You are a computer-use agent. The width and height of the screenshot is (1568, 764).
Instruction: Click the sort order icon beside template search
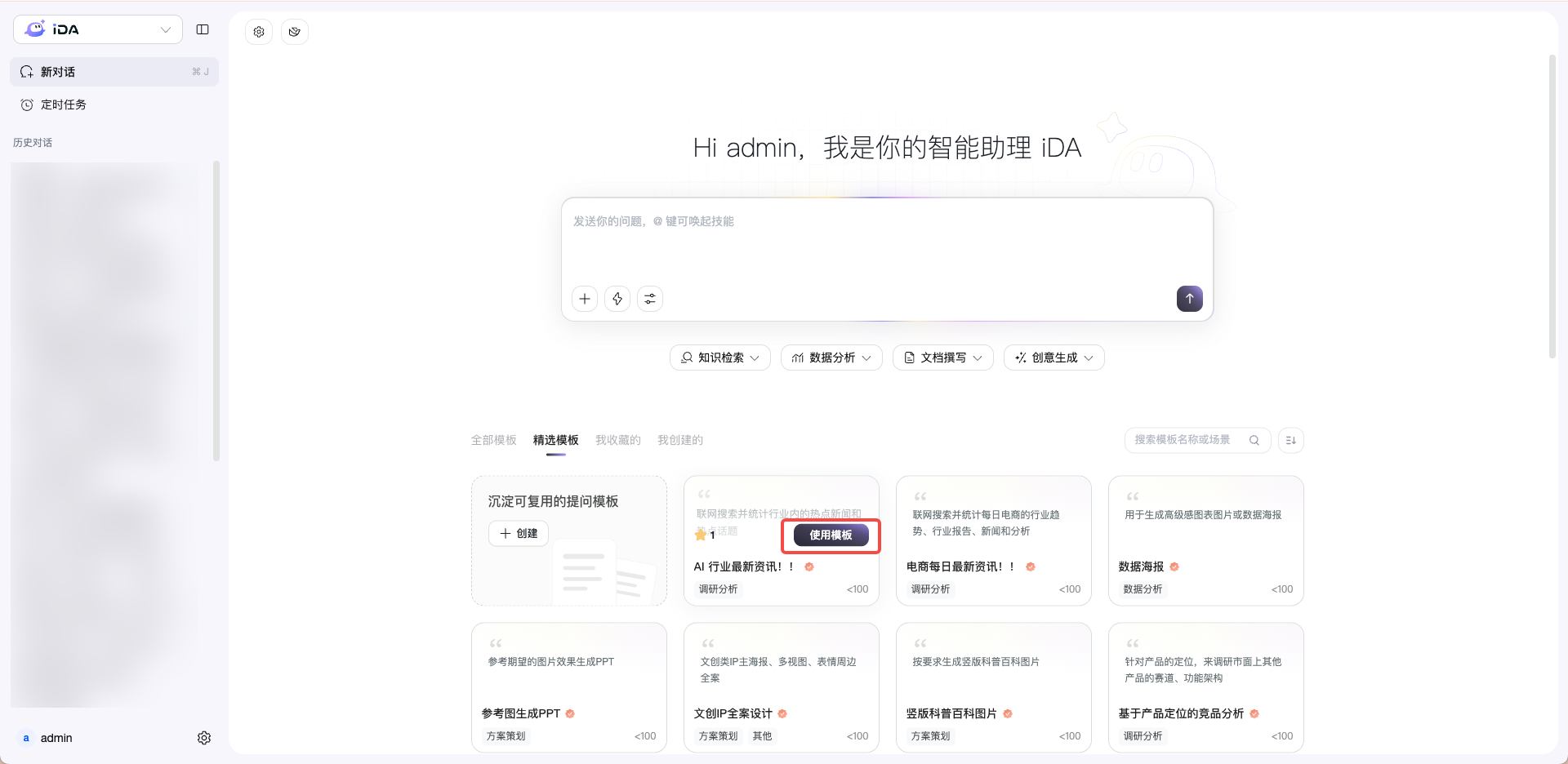[1291, 440]
